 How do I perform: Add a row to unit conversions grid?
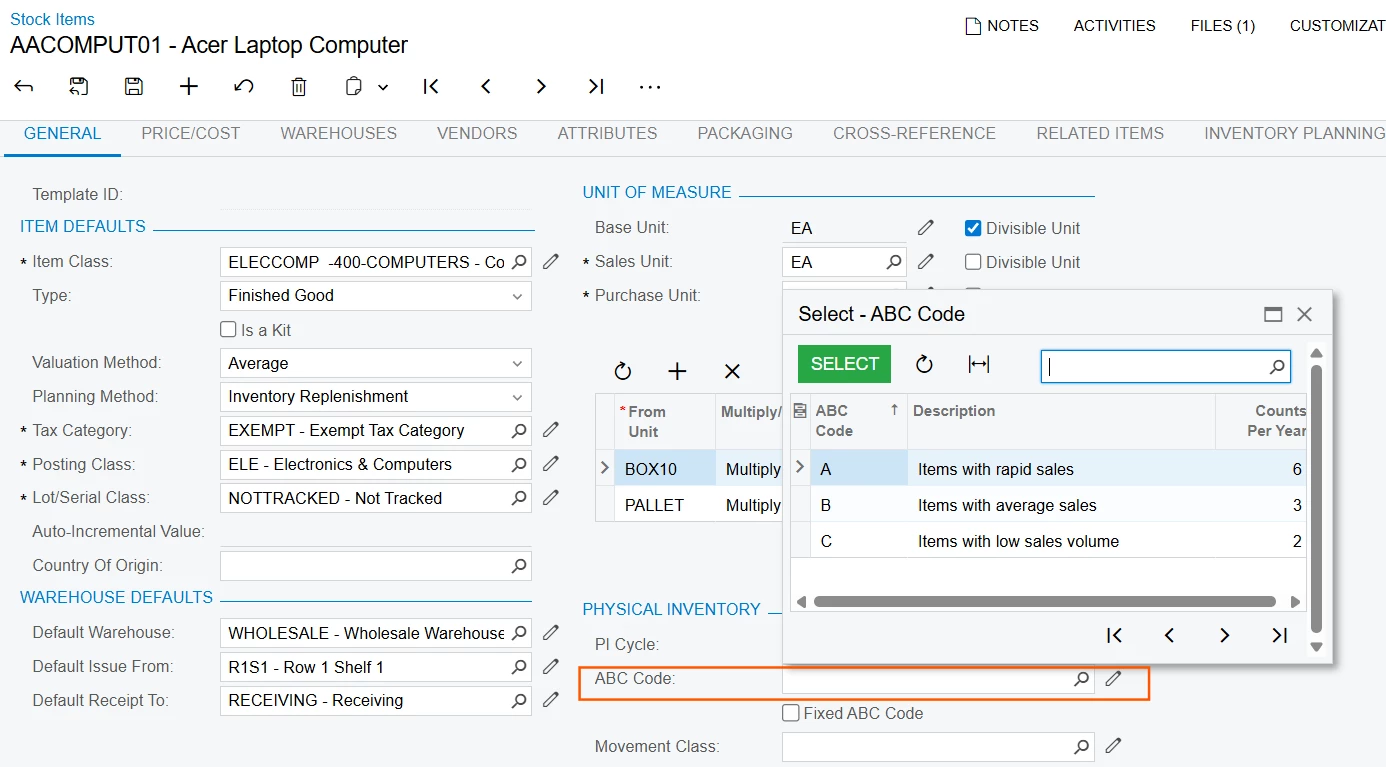[677, 372]
